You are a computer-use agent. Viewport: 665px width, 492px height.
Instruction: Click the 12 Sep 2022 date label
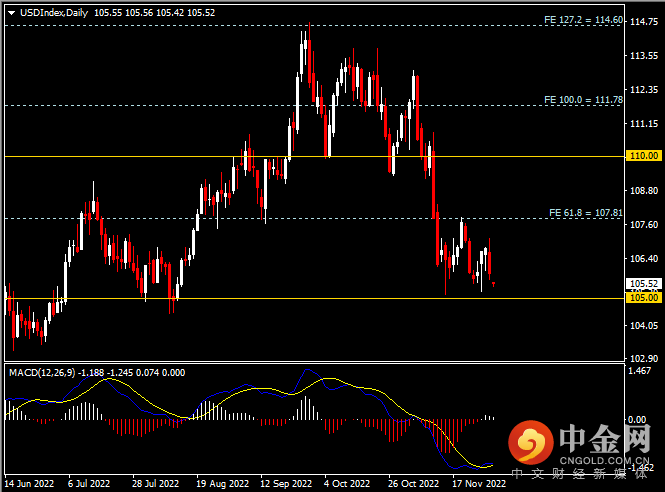[x=285, y=483]
